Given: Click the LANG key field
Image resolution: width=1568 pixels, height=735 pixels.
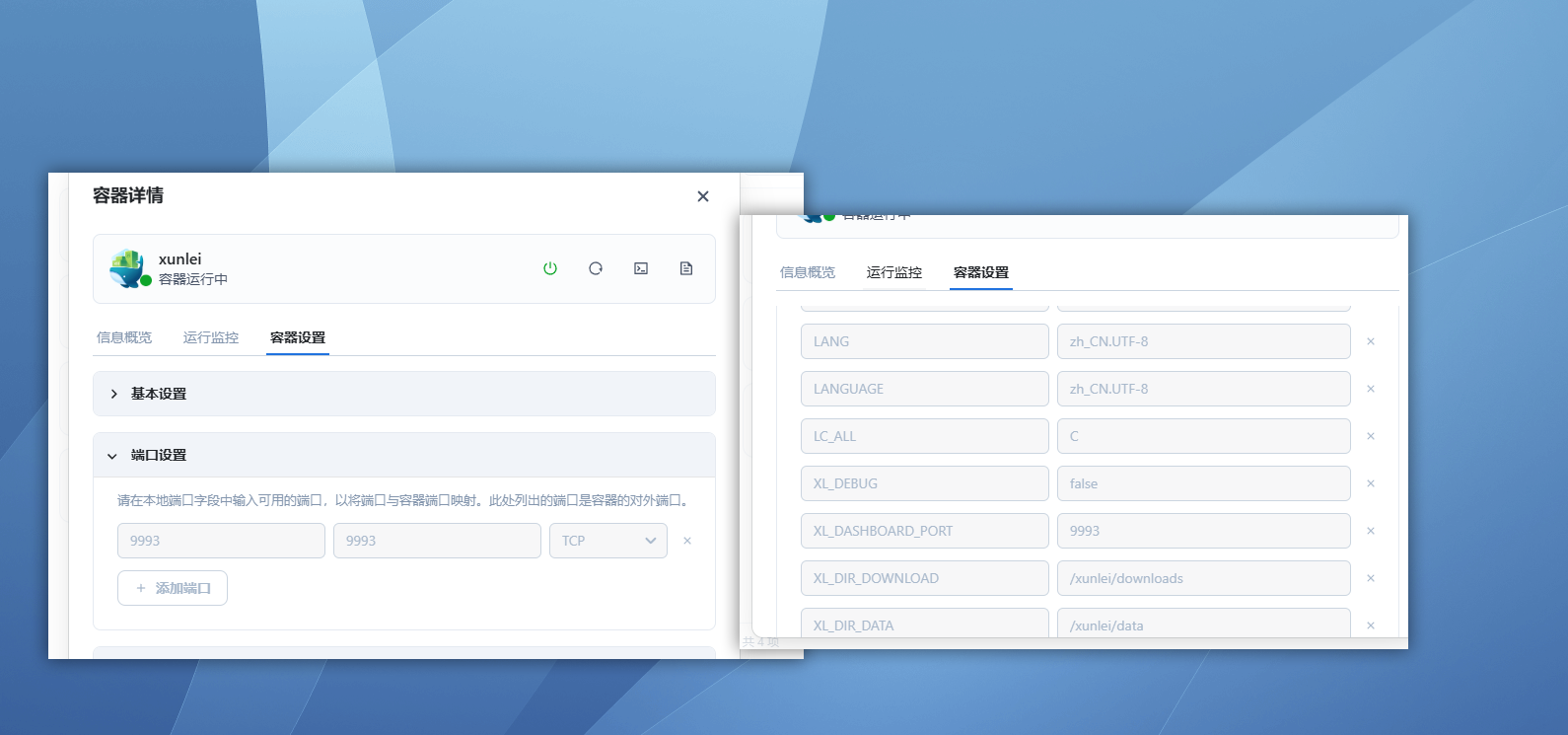Looking at the screenshot, I should tap(925, 341).
